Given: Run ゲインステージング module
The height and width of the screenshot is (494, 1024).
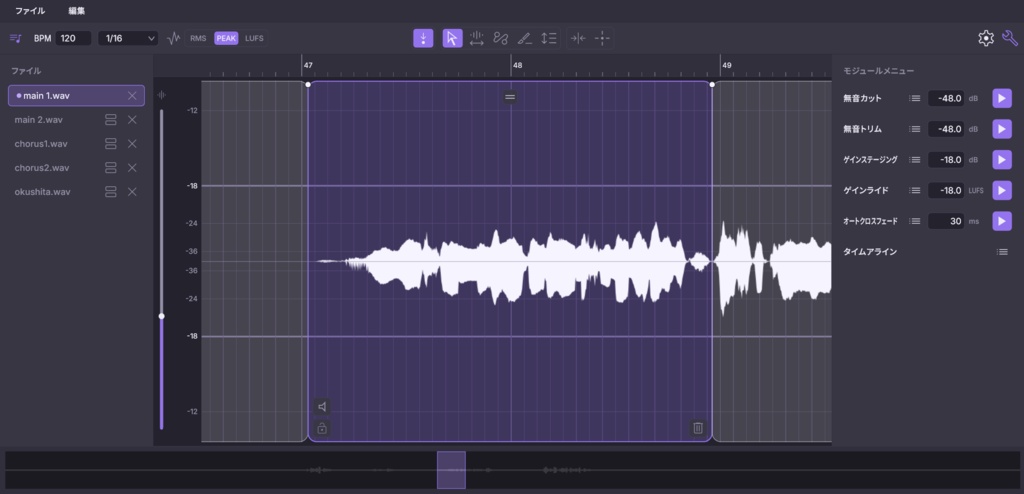Looking at the screenshot, I should coord(1002,159).
